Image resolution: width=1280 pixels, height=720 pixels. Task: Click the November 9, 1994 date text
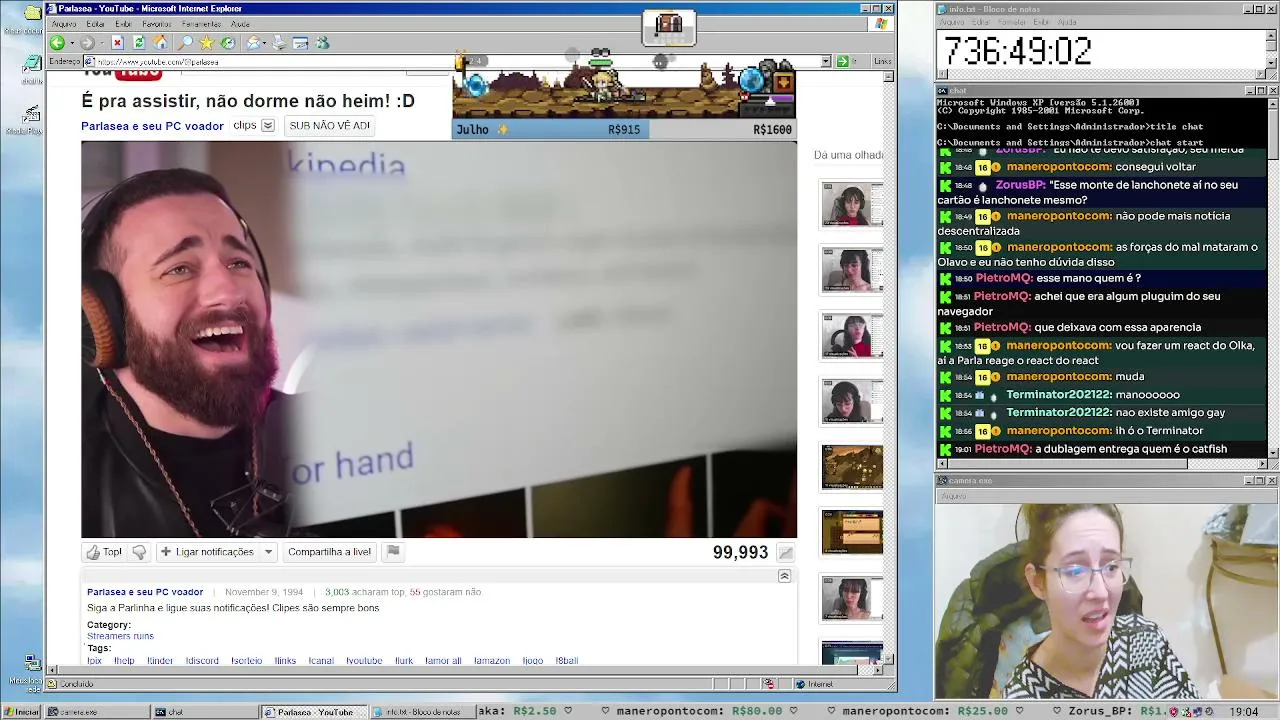coord(264,592)
